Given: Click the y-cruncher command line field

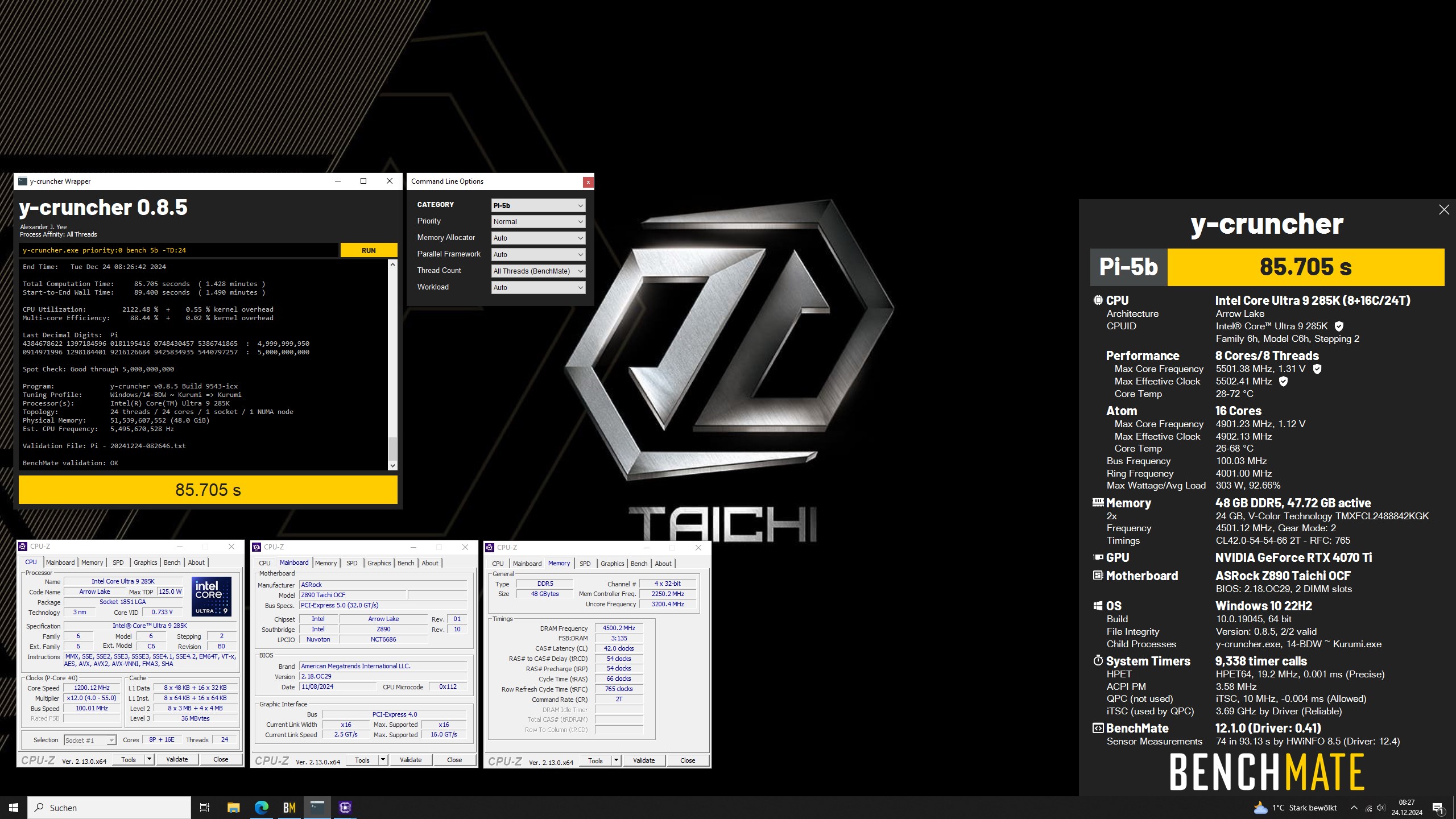Looking at the screenshot, I should click(x=179, y=250).
